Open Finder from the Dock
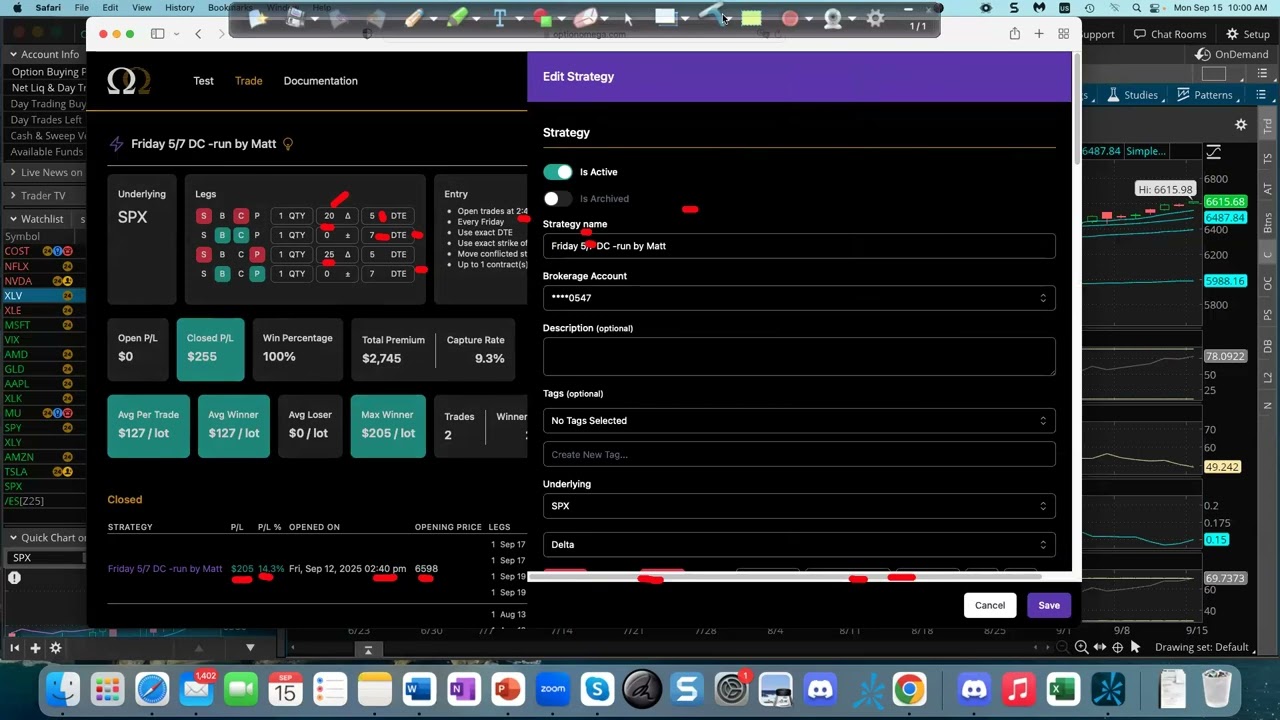 [x=63, y=689]
